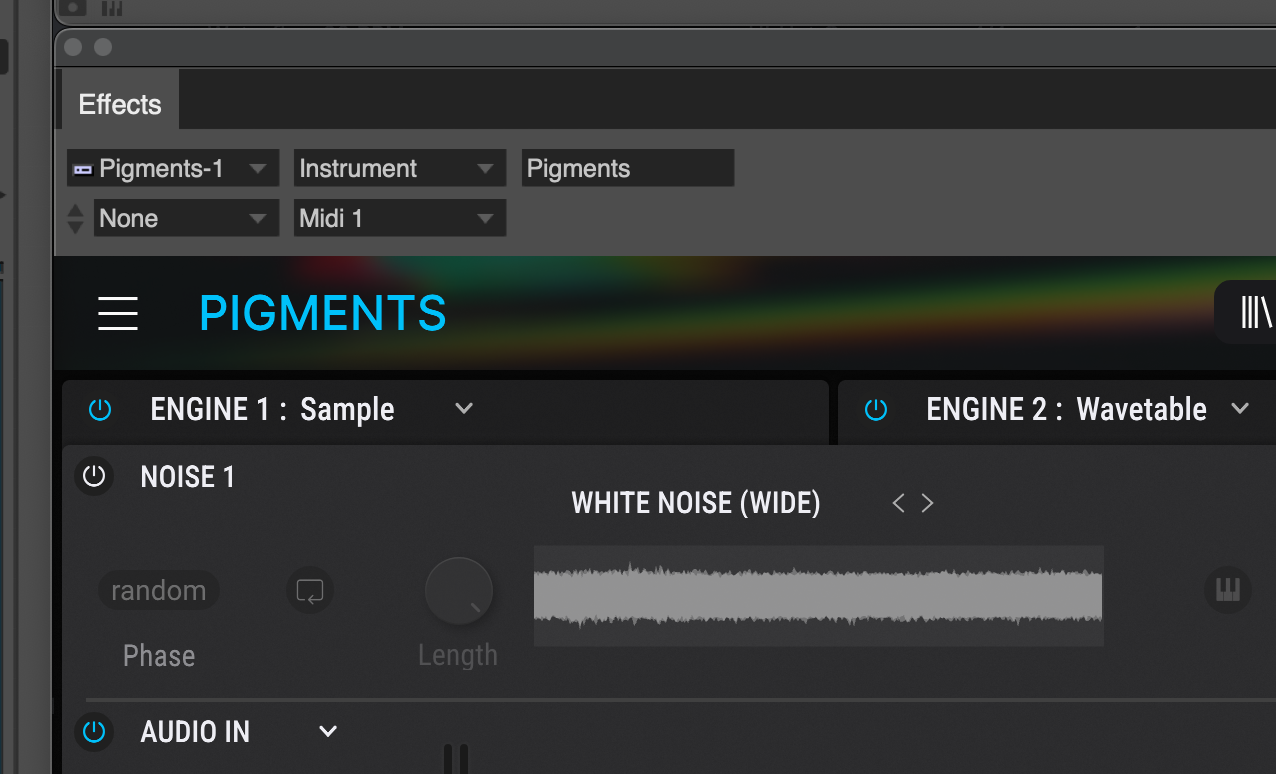
Task: Click the NOISE 1 section label
Action: point(188,477)
